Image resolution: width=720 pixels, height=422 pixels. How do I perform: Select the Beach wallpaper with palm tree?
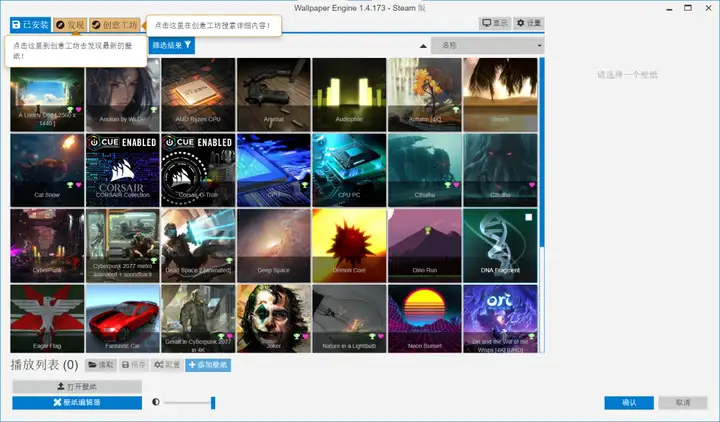[500, 95]
